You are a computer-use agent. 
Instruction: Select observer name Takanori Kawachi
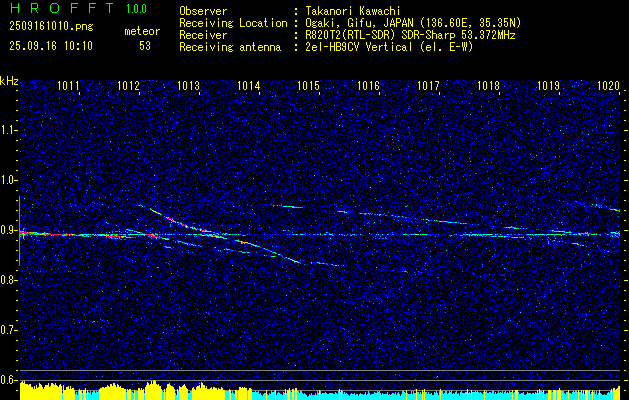[353, 11]
